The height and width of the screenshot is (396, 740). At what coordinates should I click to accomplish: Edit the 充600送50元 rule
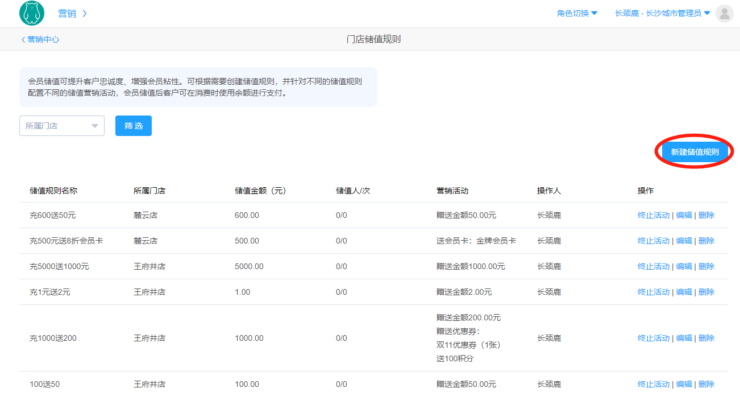click(683, 215)
